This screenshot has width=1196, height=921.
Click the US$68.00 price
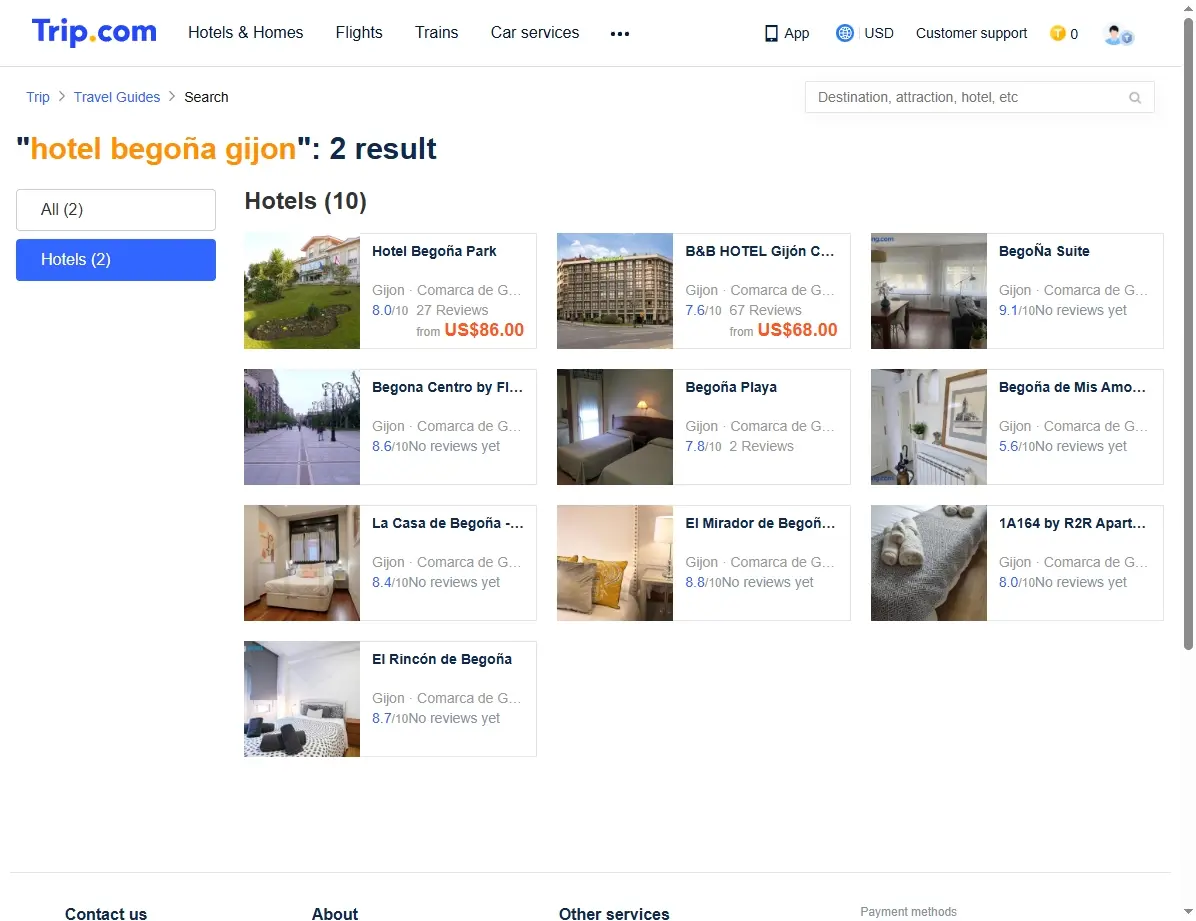(797, 330)
